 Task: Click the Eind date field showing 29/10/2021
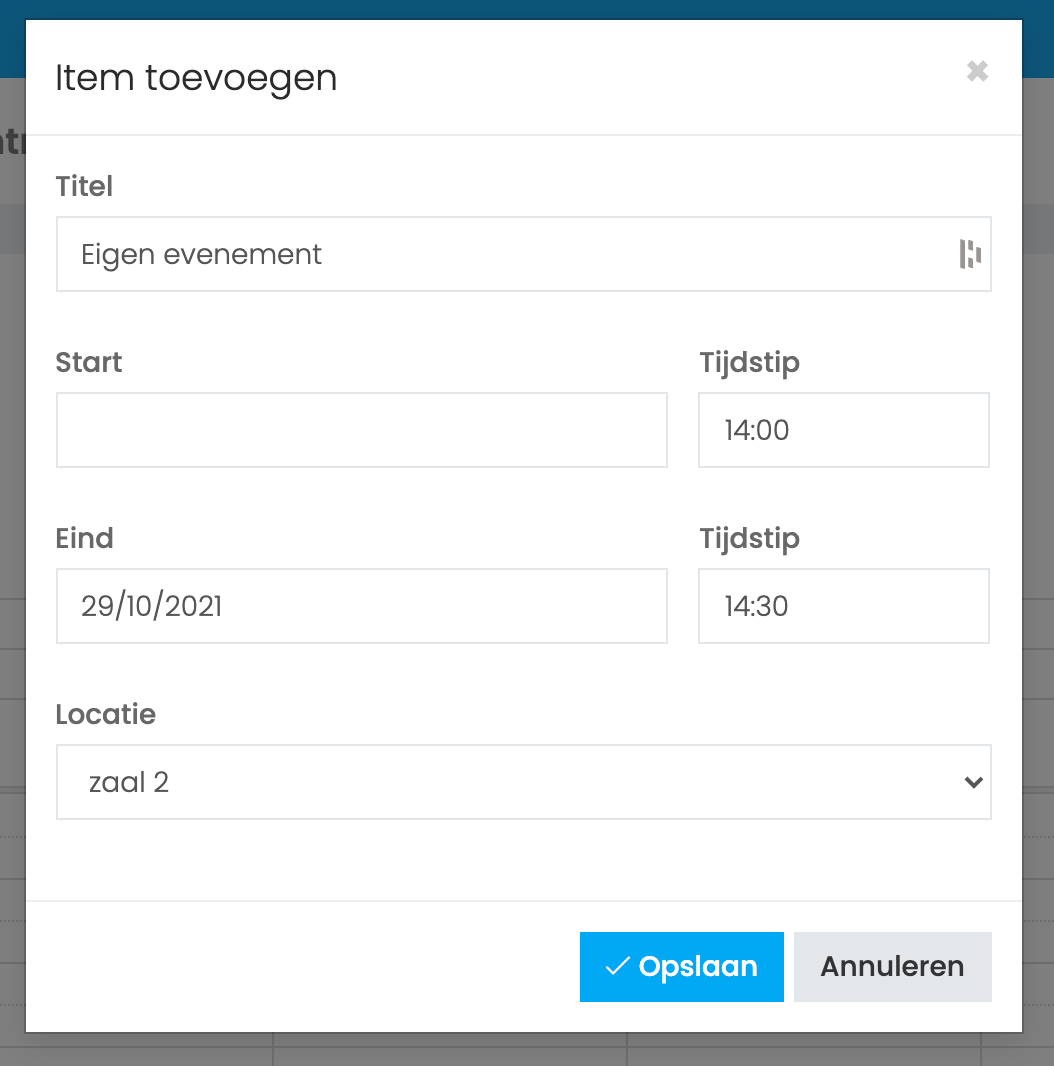point(362,606)
